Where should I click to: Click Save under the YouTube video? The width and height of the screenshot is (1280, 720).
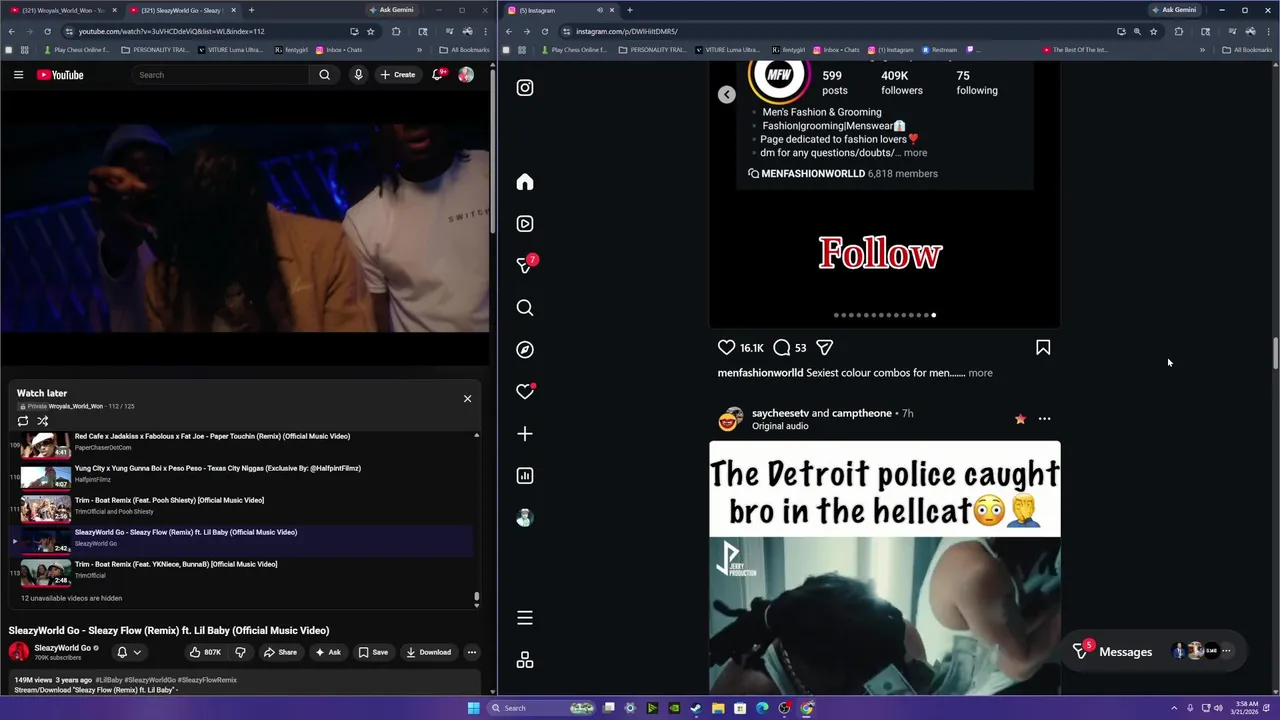click(373, 652)
